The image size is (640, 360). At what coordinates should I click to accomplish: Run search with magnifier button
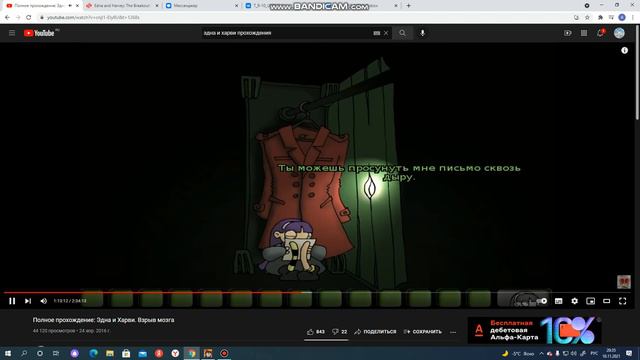402,33
